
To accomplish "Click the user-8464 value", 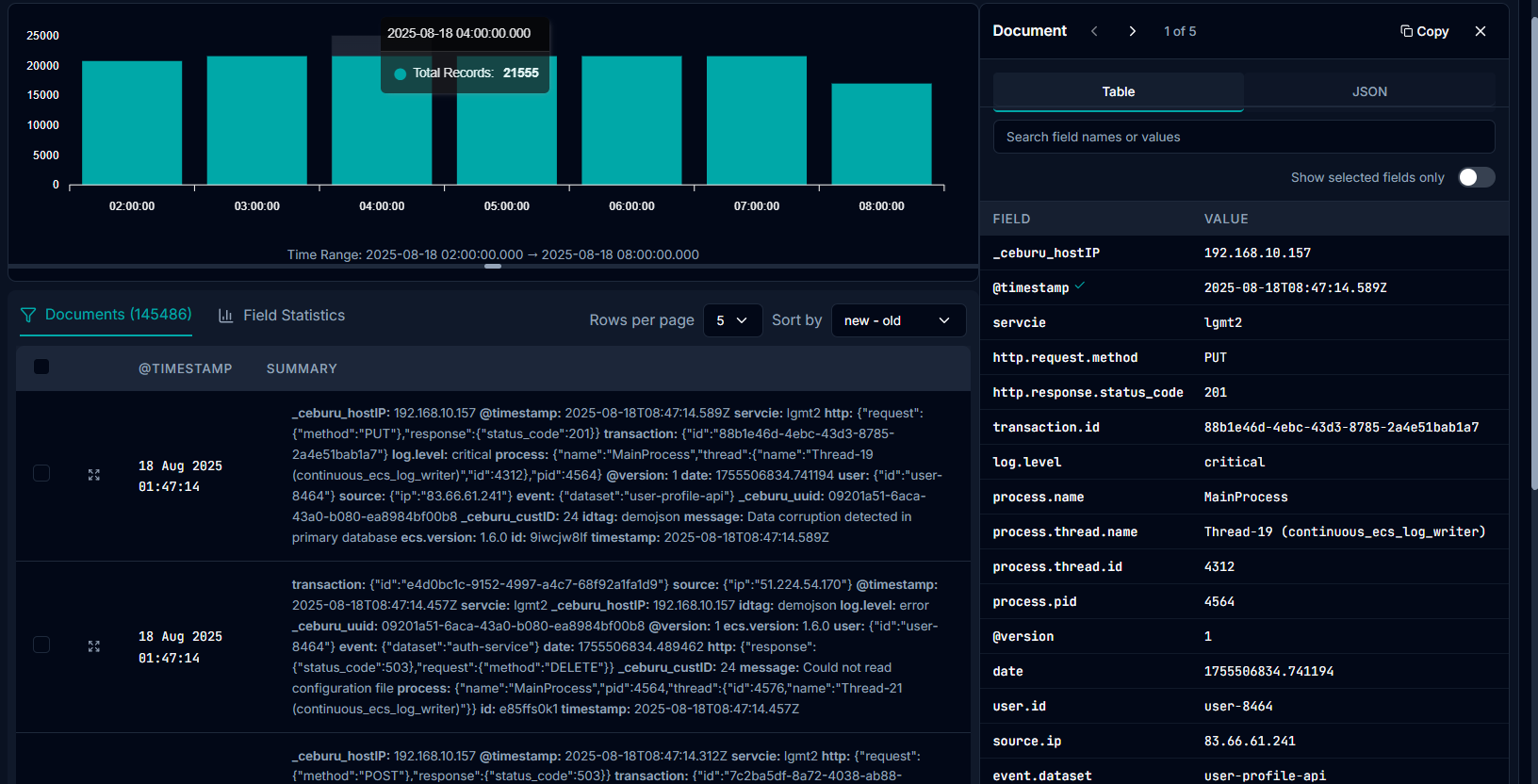I will tap(1238, 706).
